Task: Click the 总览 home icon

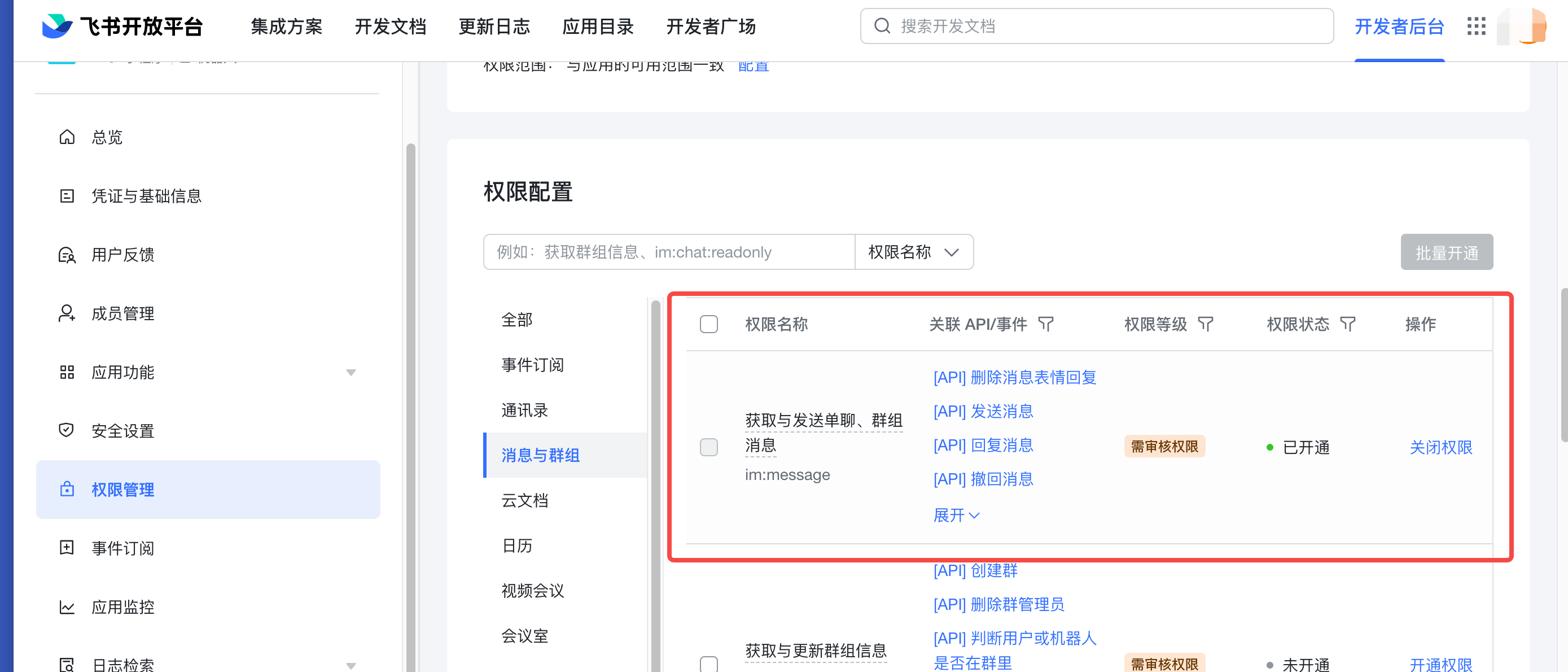Action: click(67, 137)
